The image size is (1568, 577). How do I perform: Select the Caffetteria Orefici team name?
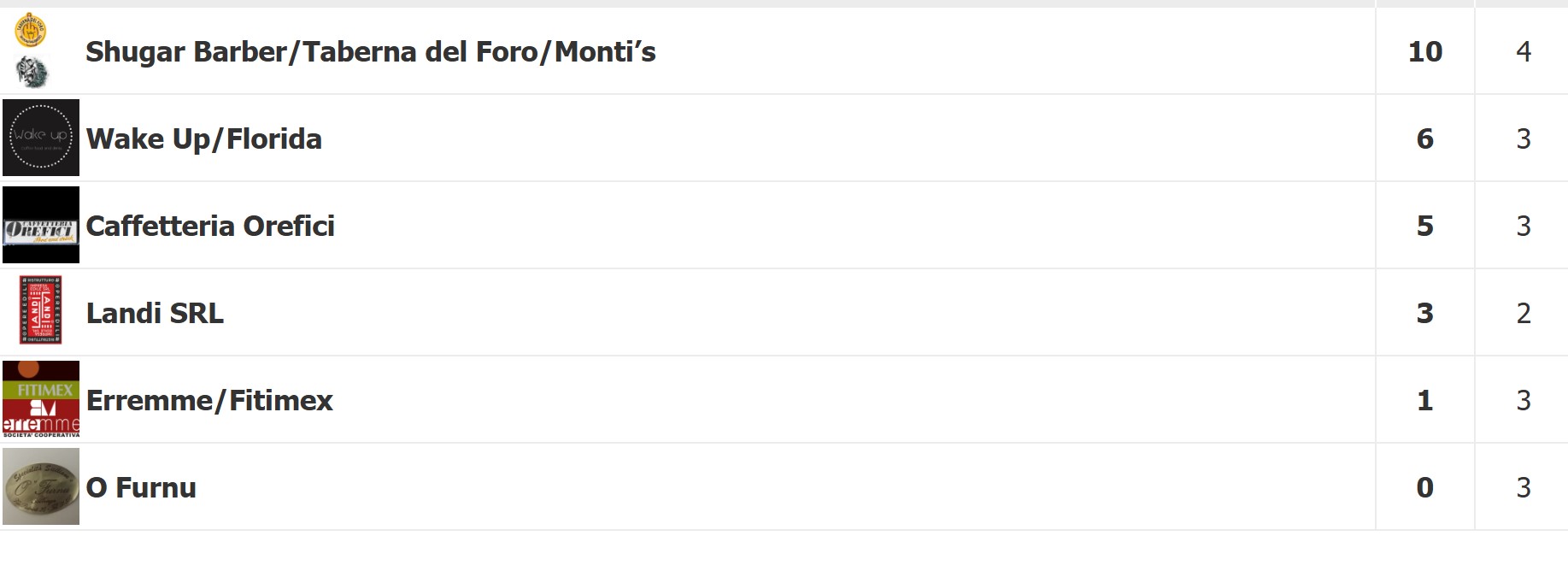[x=210, y=227]
